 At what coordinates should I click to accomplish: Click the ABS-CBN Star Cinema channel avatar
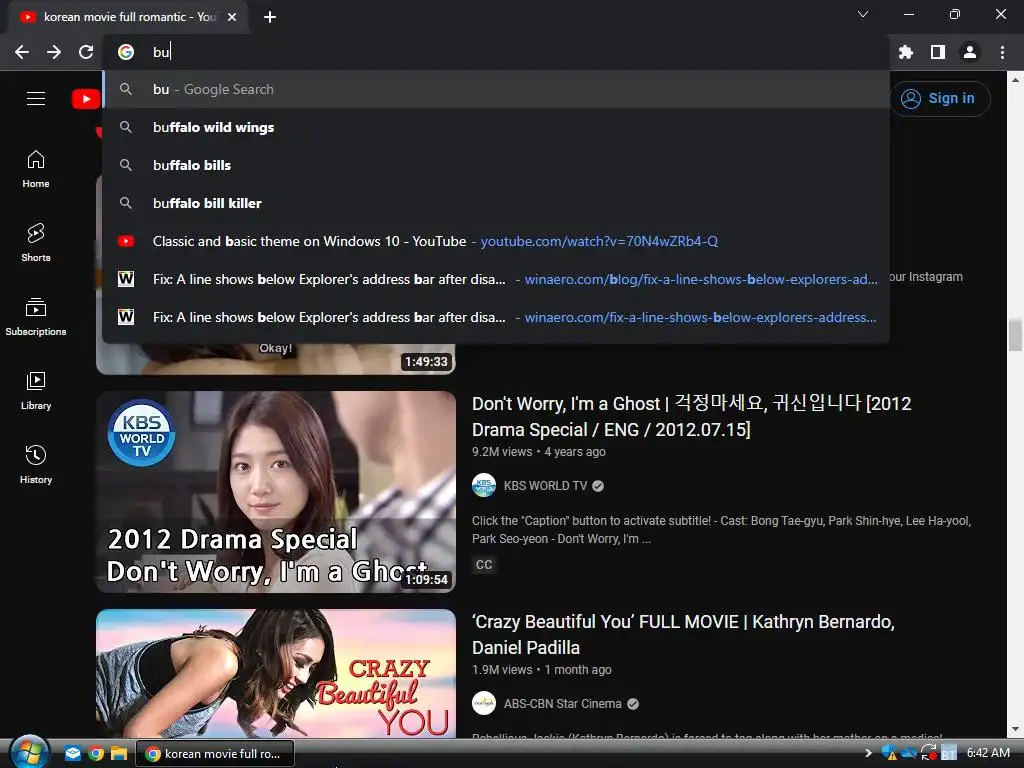[484, 703]
